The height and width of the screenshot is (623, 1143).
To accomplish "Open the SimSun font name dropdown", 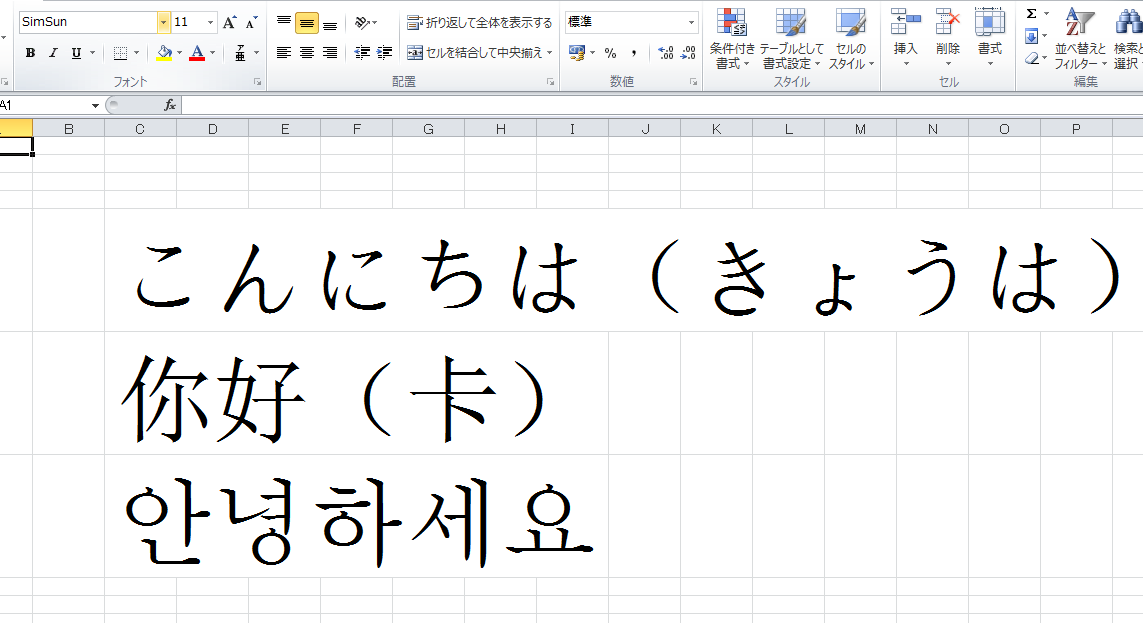I will [163, 23].
